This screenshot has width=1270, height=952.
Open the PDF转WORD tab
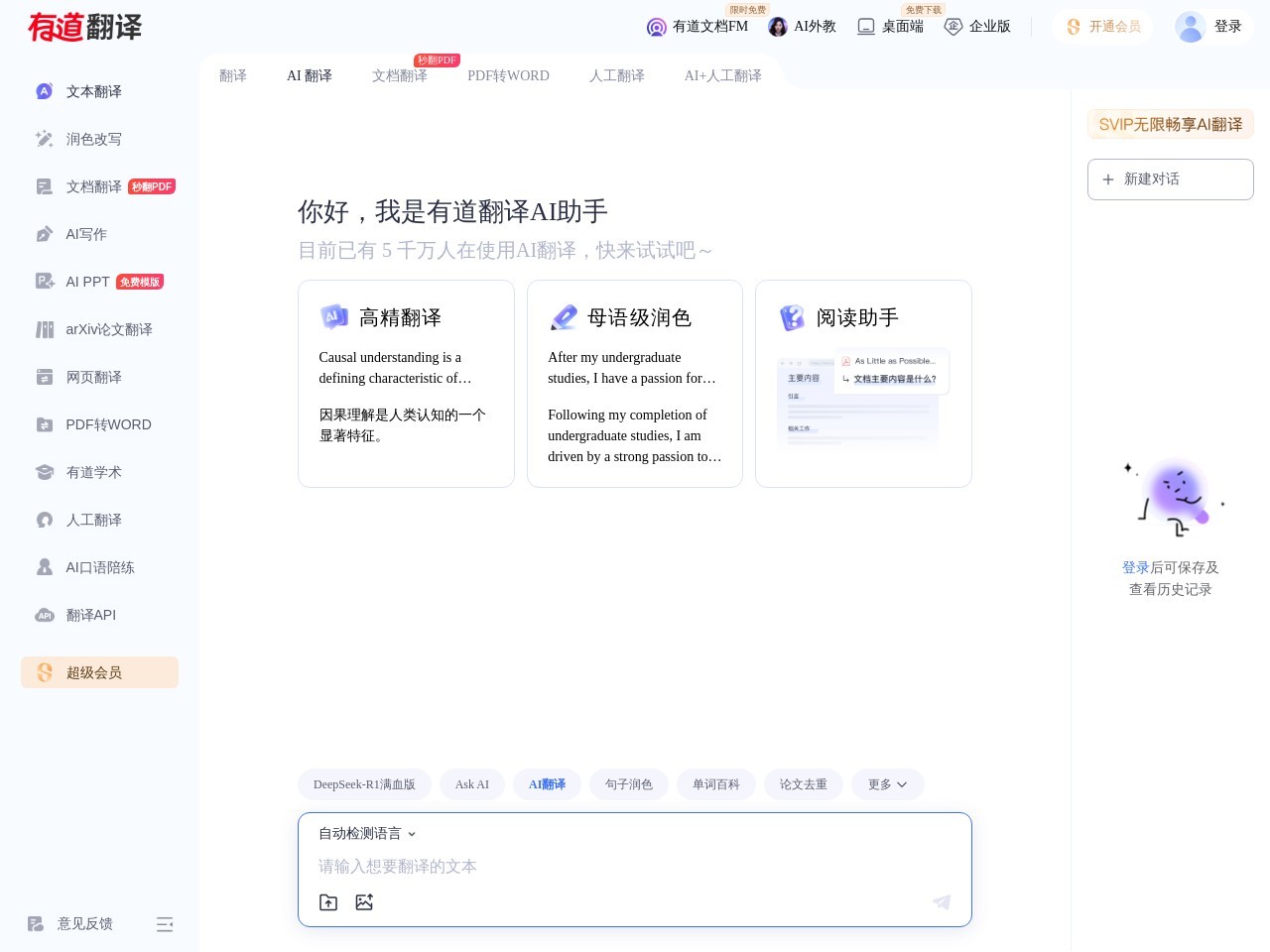(508, 75)
